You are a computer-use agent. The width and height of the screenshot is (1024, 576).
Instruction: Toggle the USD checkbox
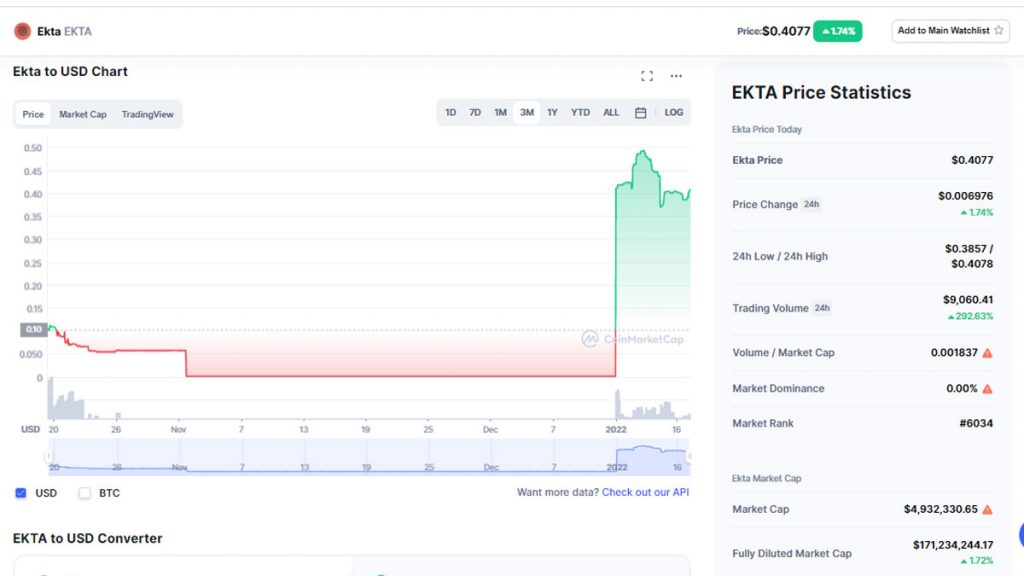tap(21, 493)
